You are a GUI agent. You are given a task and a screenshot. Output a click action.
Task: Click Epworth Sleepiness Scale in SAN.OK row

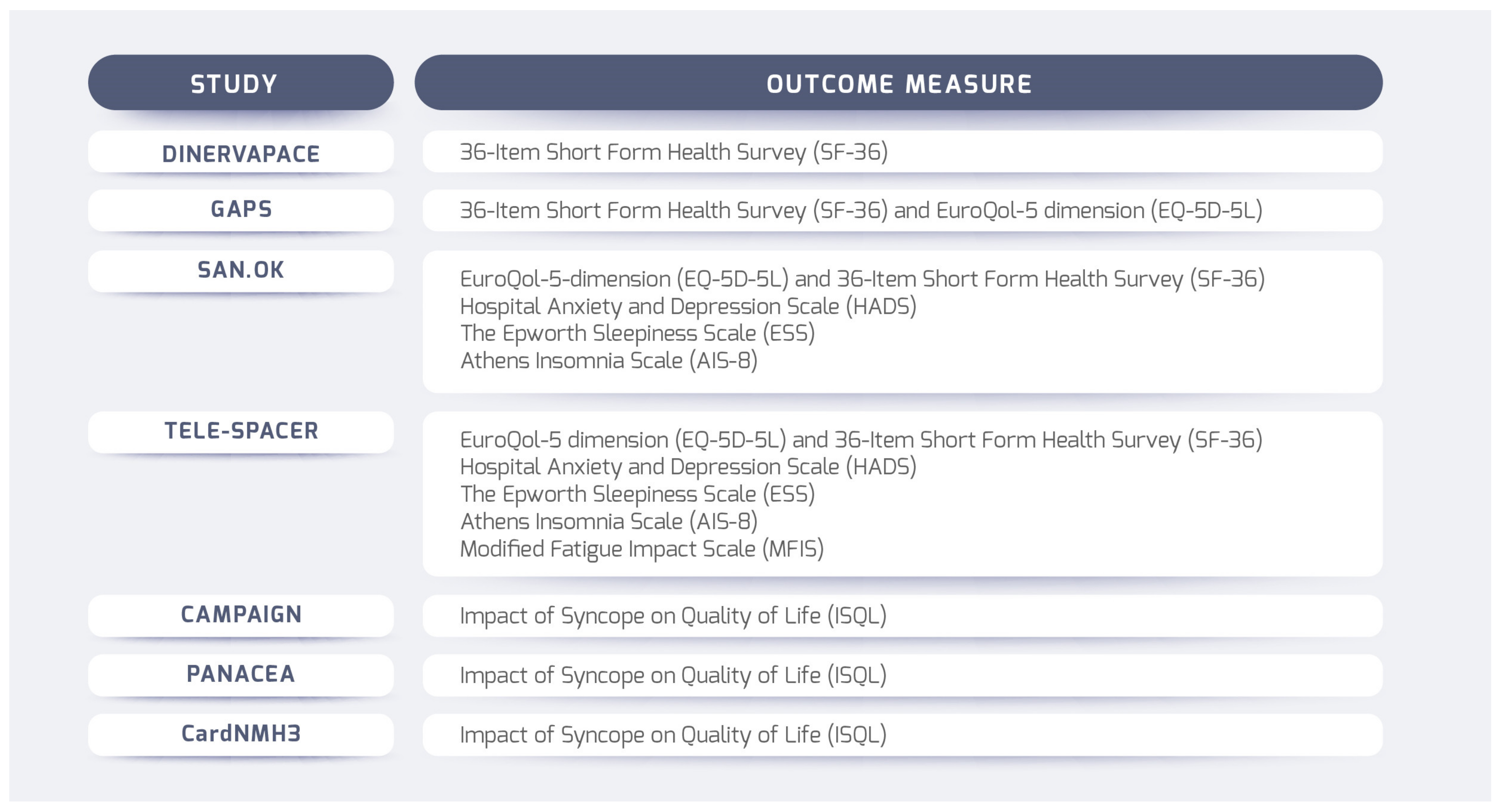637,333
